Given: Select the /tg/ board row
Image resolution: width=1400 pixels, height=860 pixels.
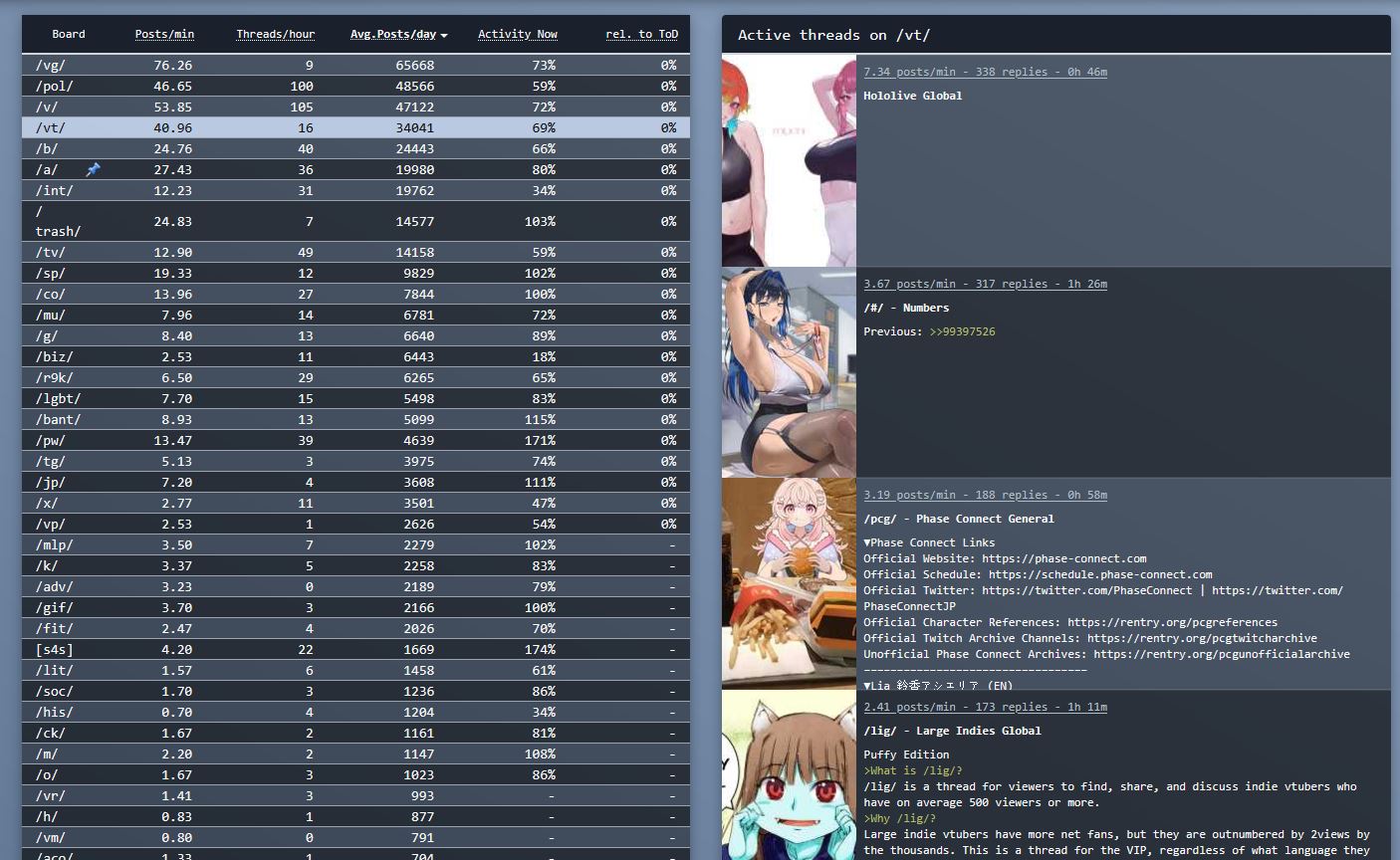Looking at the screenshot, I should click(x=355, y=461).
